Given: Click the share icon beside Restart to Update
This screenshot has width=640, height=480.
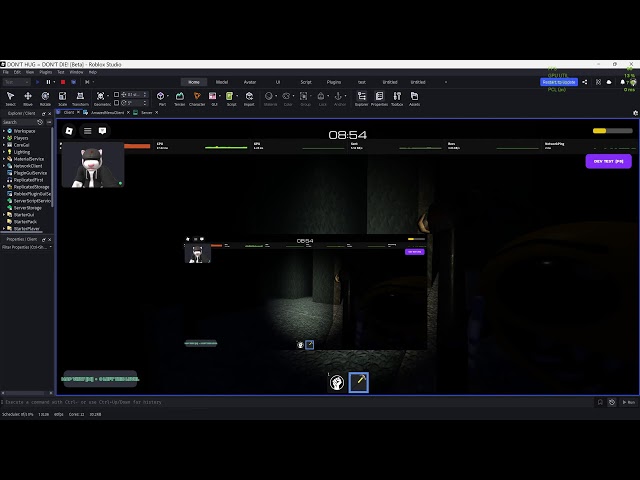Looking at the screenshot, I should [x=584, y=82].
